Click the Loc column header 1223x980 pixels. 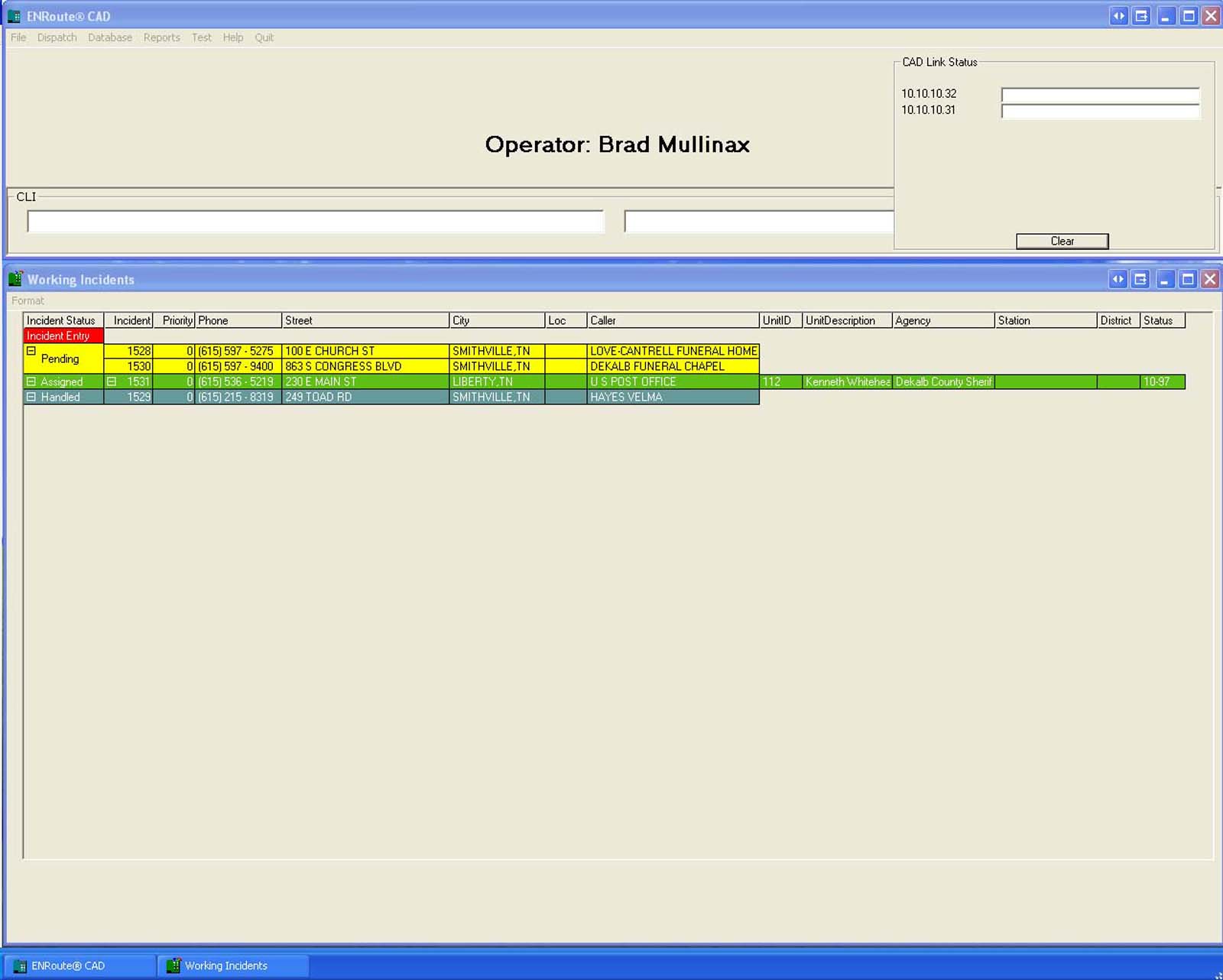click(x=566, y=321)
